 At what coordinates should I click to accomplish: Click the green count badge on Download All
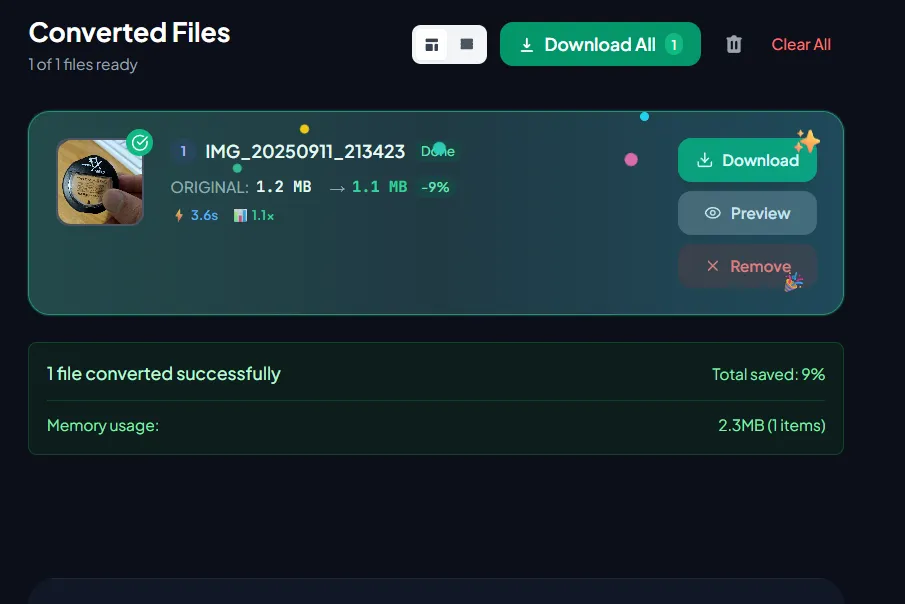click(673, 44)
